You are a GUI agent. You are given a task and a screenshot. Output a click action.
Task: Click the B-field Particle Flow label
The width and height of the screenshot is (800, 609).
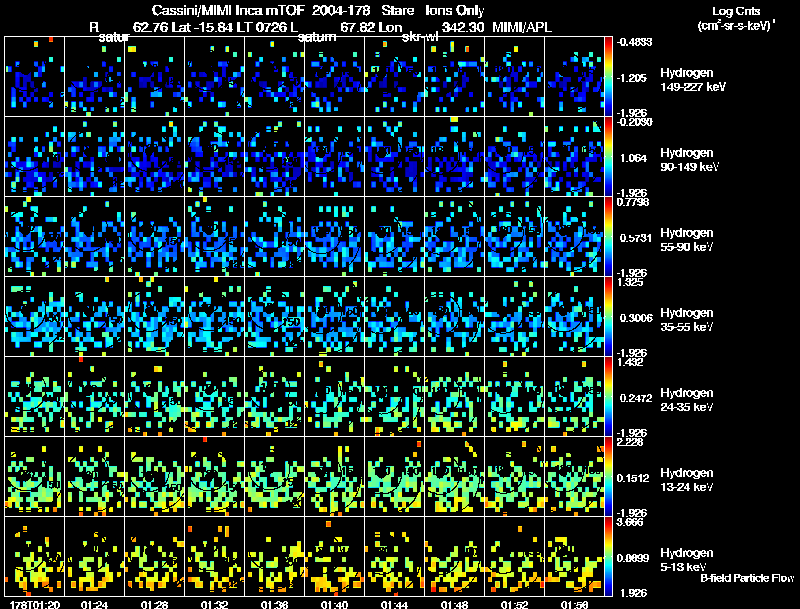click(x=747, y=578)
